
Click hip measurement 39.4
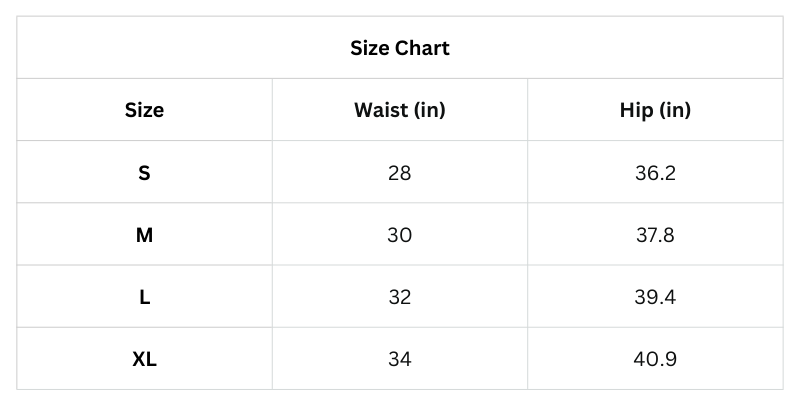(x=655, y=297)
